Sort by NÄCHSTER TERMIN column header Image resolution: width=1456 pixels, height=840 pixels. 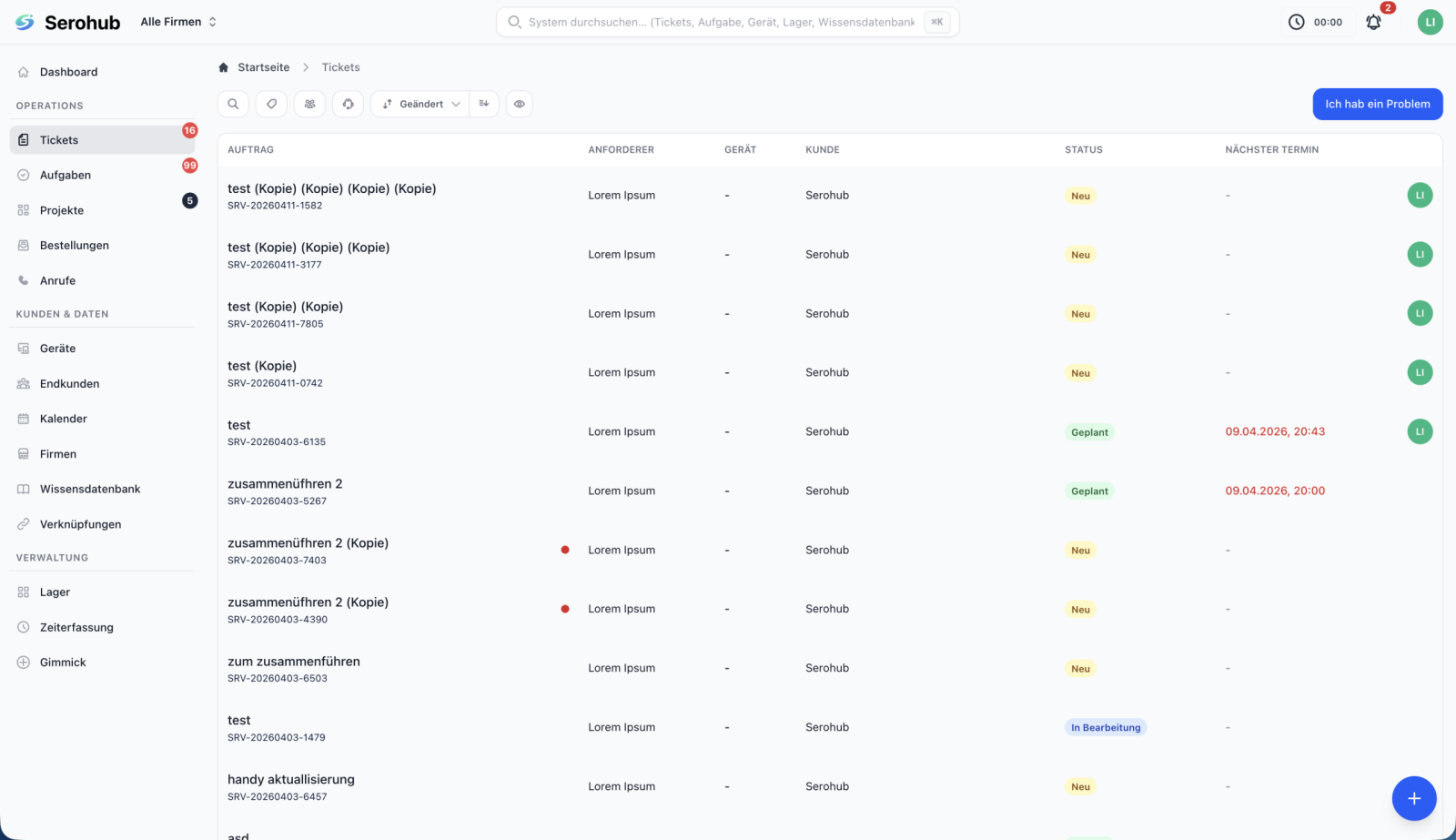[1271, 149]
